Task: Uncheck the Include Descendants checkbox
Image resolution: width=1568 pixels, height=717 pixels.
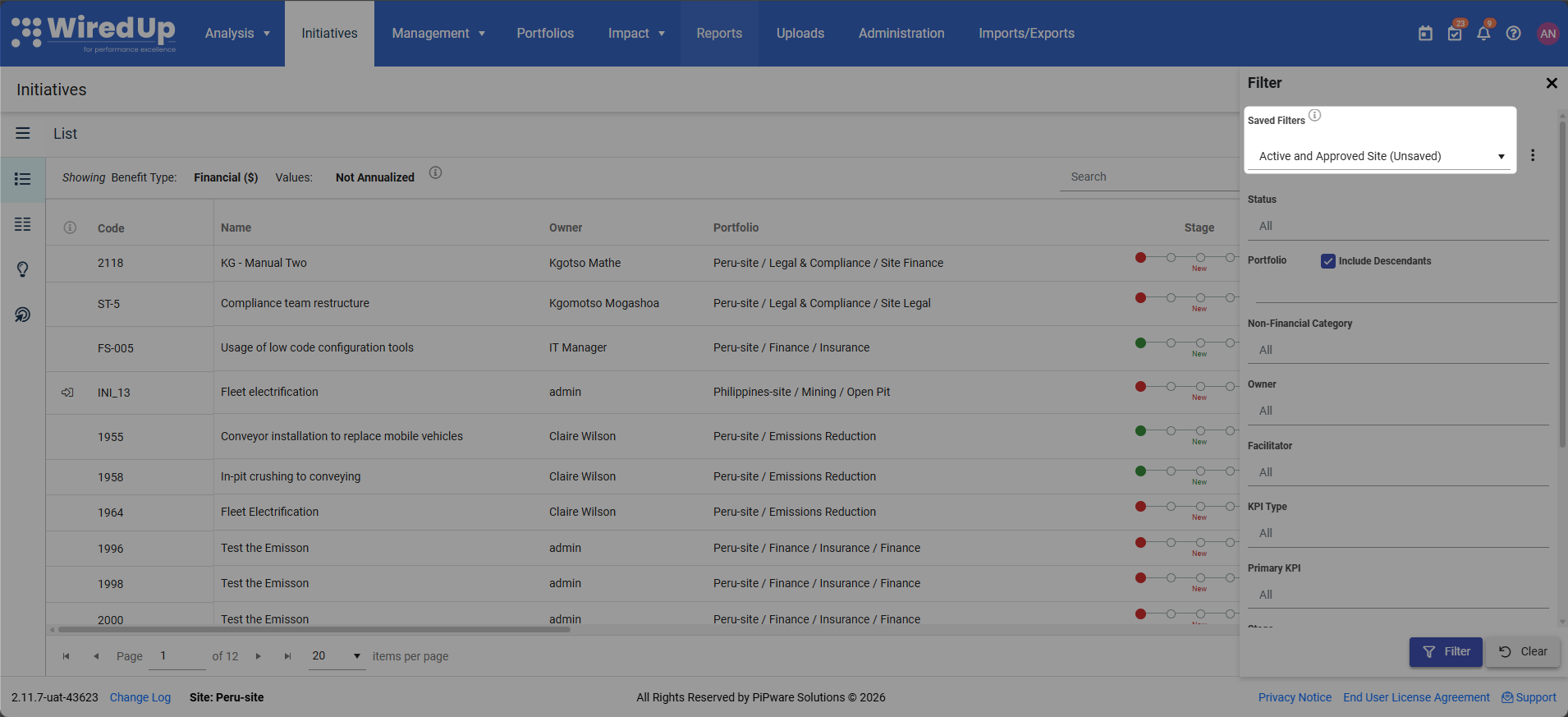Action: click(1328, 261)
